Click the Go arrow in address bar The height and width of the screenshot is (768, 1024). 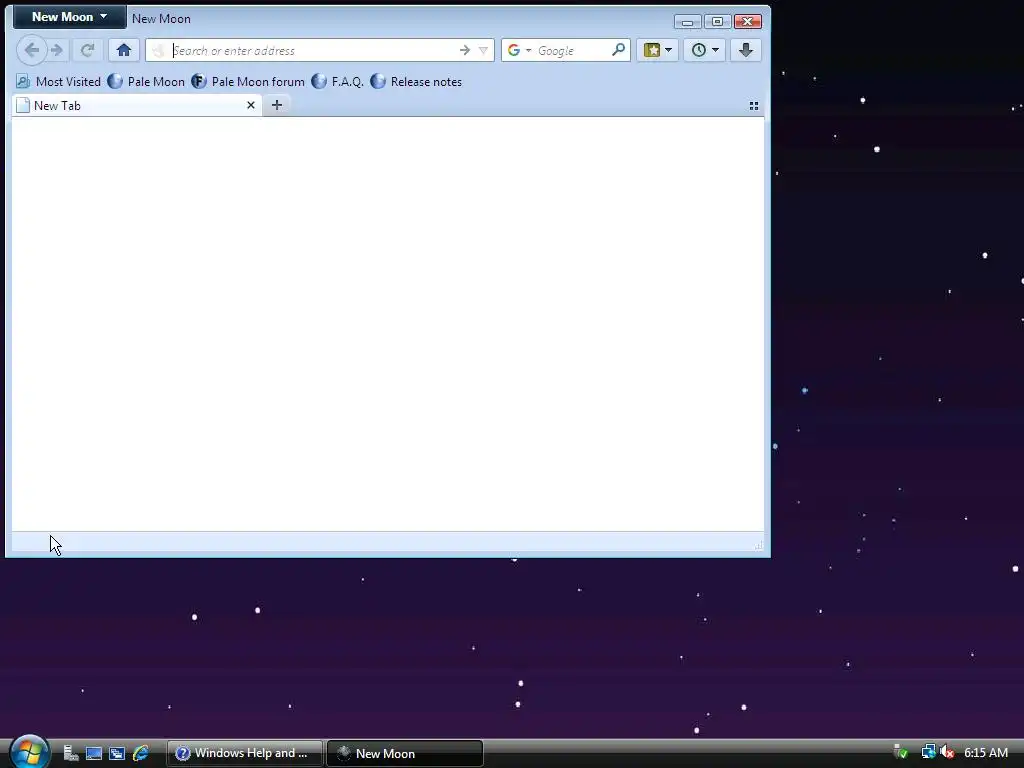tap(464, 50)
